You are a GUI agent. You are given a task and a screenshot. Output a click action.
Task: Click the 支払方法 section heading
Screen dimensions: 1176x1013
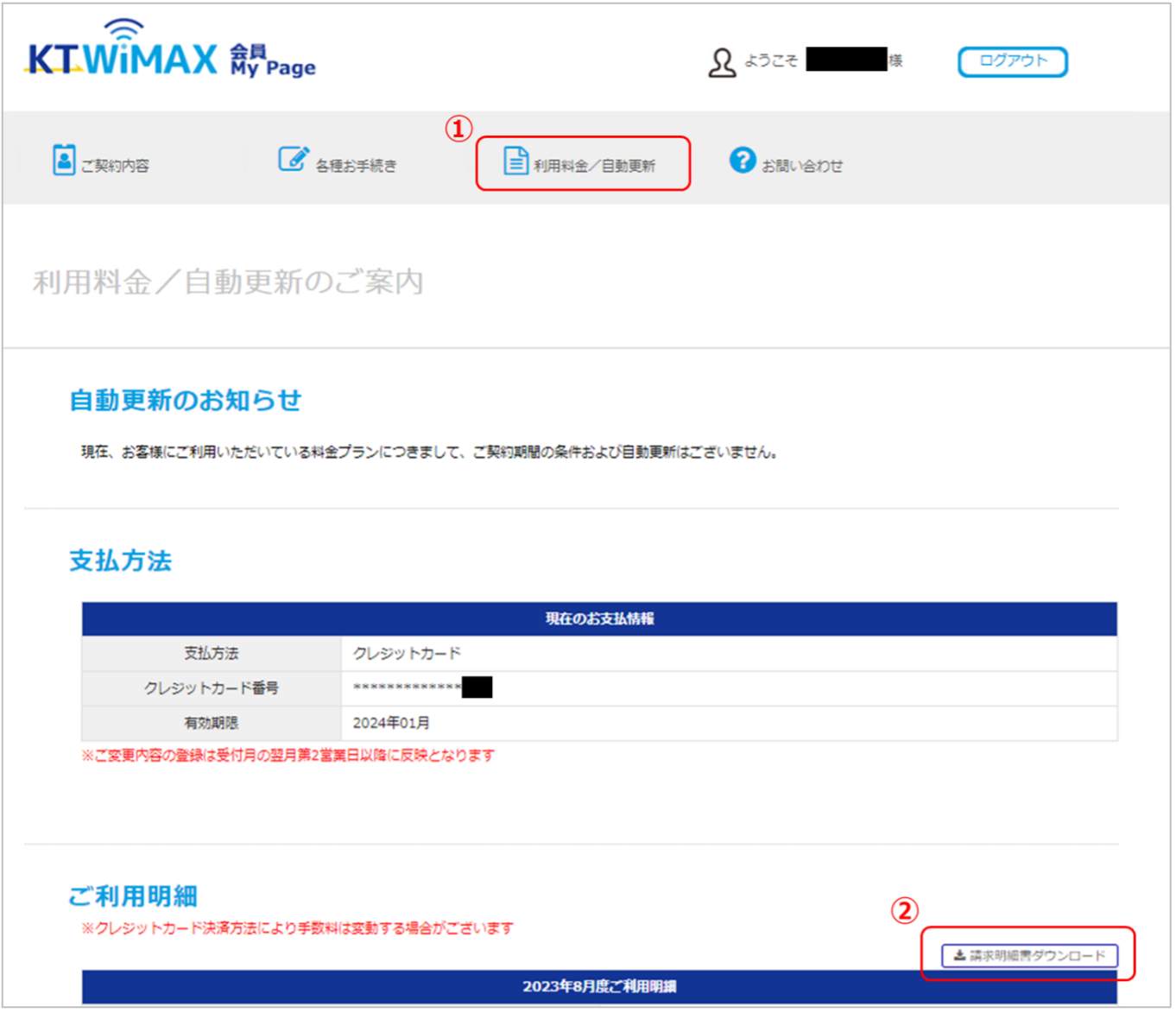pos(120,561)
